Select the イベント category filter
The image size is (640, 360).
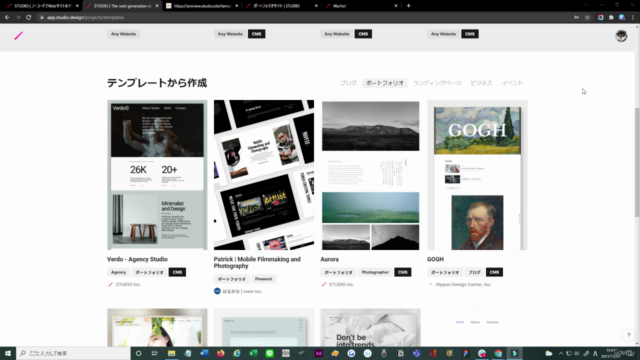pyautogui.click(x=512, y=83)
